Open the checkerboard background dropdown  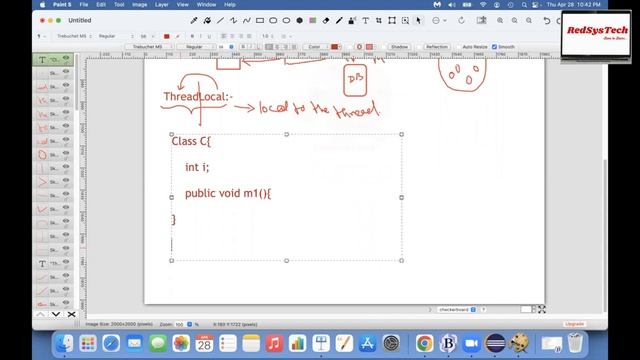coord(456,310)
